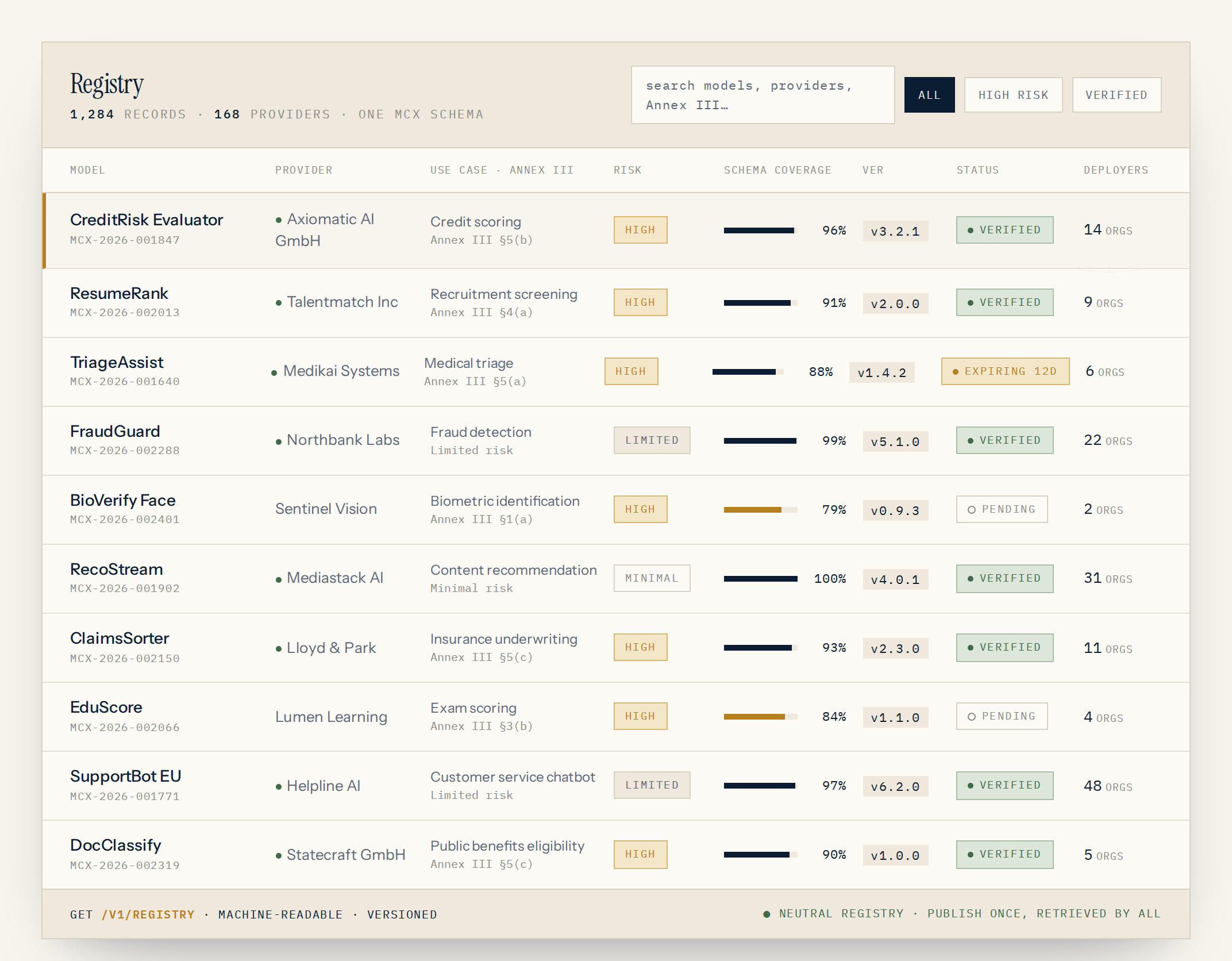Click the MINIMAL risk badge for RecoStream
Image resolution: width=1232 pixels, height=961 pixels.
pyautogui.click(x=652, y=578)
